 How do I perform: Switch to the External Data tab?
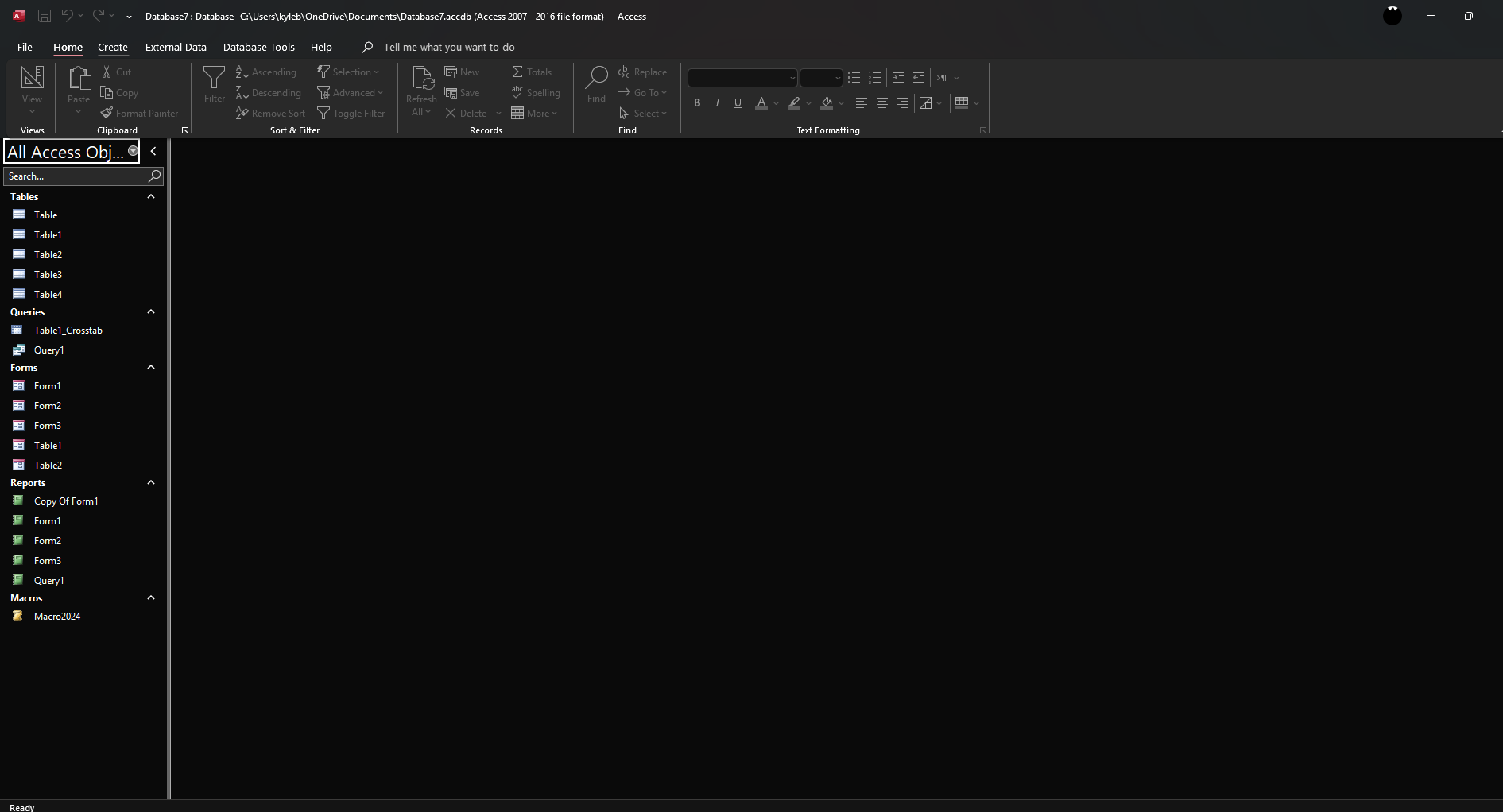(176, 48)
